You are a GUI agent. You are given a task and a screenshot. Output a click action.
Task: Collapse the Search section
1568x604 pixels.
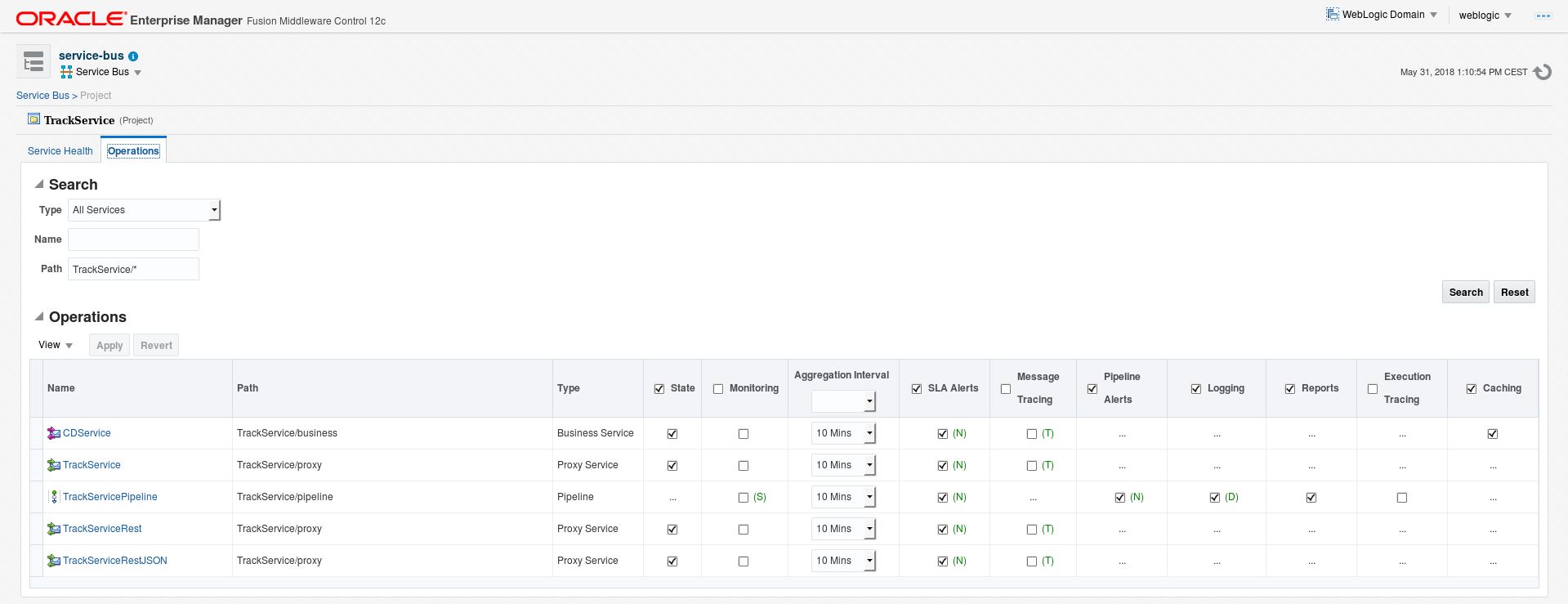(38, 185)
